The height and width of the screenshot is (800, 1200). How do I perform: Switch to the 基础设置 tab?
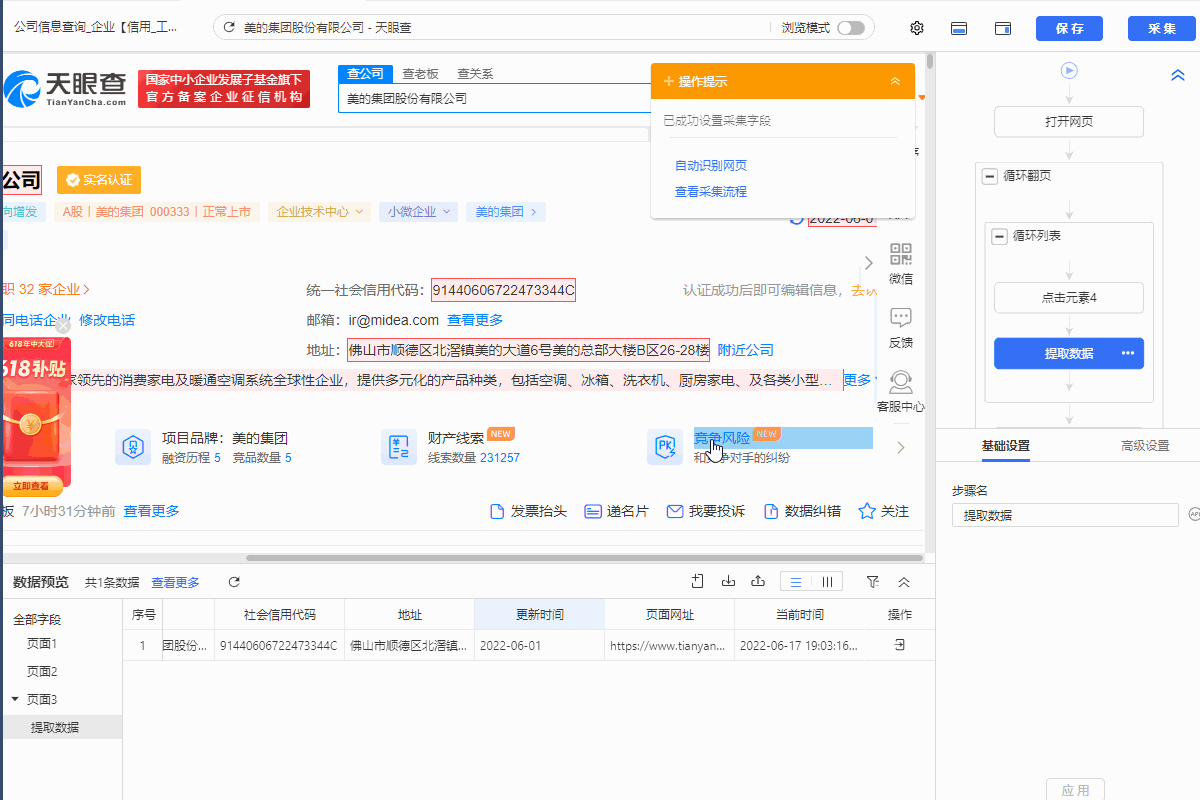coord(1005,446)
